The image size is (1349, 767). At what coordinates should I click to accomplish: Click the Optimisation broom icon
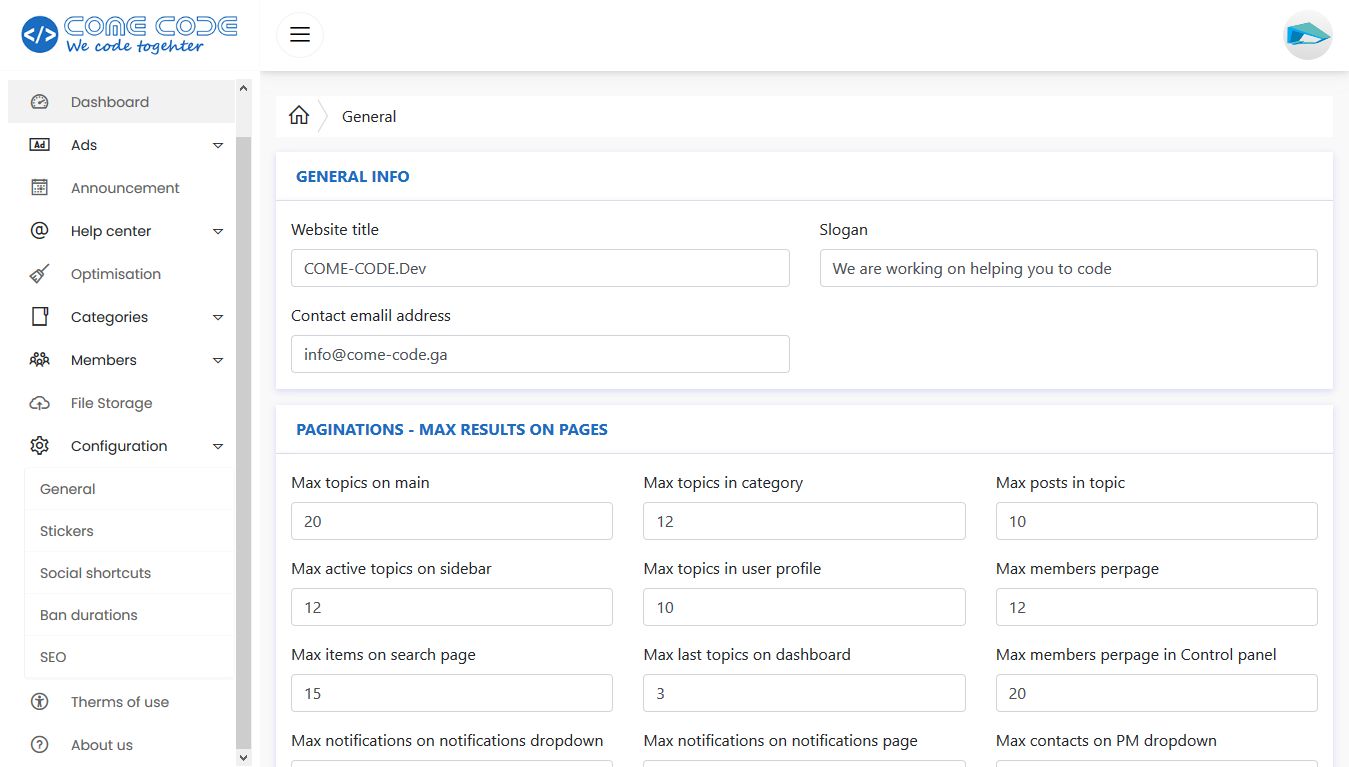coord(40,274)
